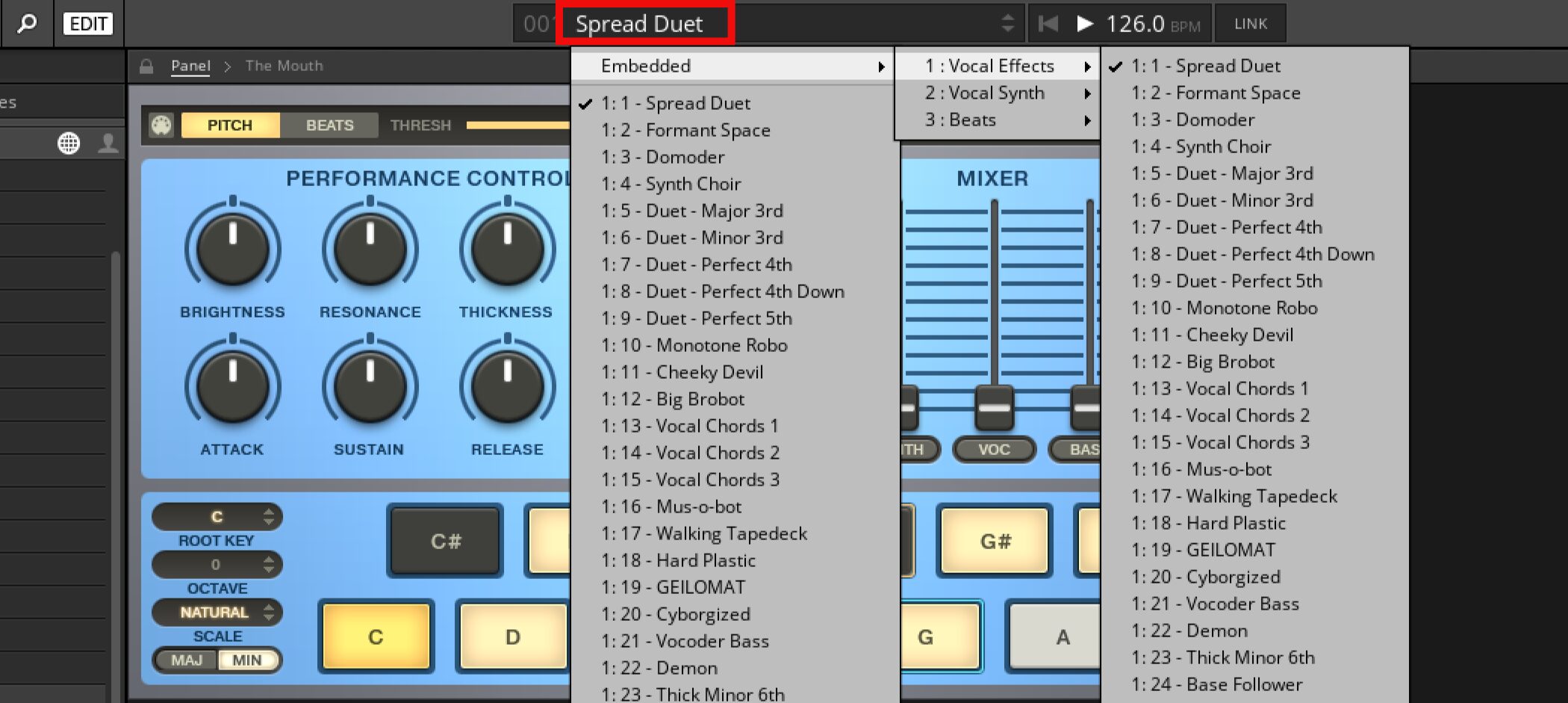
Task: Expand 3 : Beats submenu
Action: [x=998, y=120]
